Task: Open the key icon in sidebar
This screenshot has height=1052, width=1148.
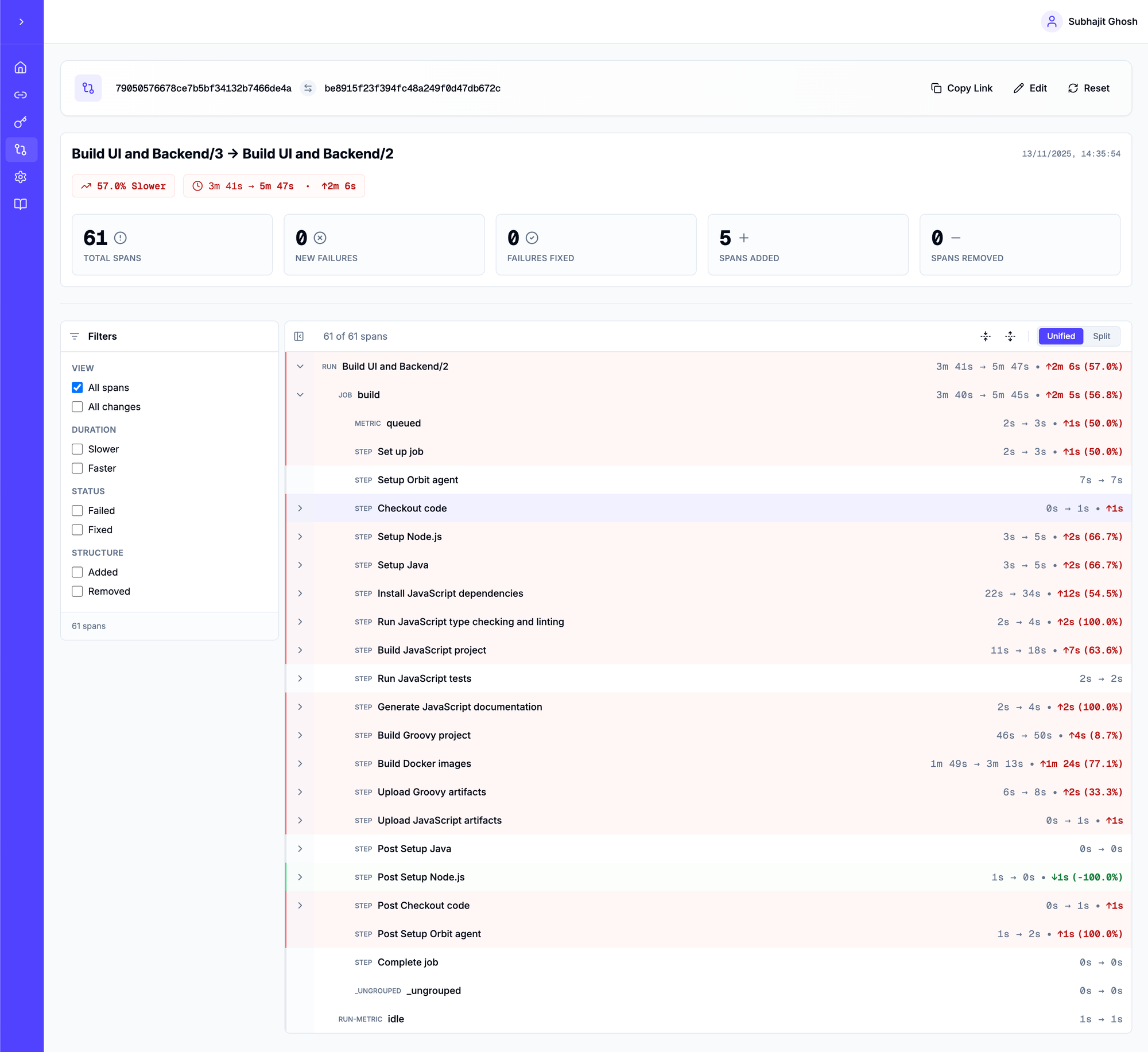Action: coord(21,122)
